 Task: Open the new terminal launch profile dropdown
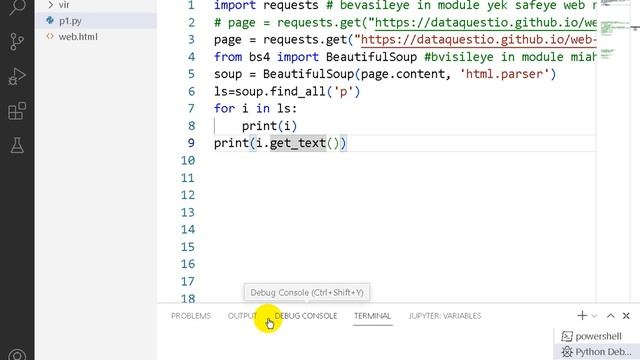click(594, 316)
